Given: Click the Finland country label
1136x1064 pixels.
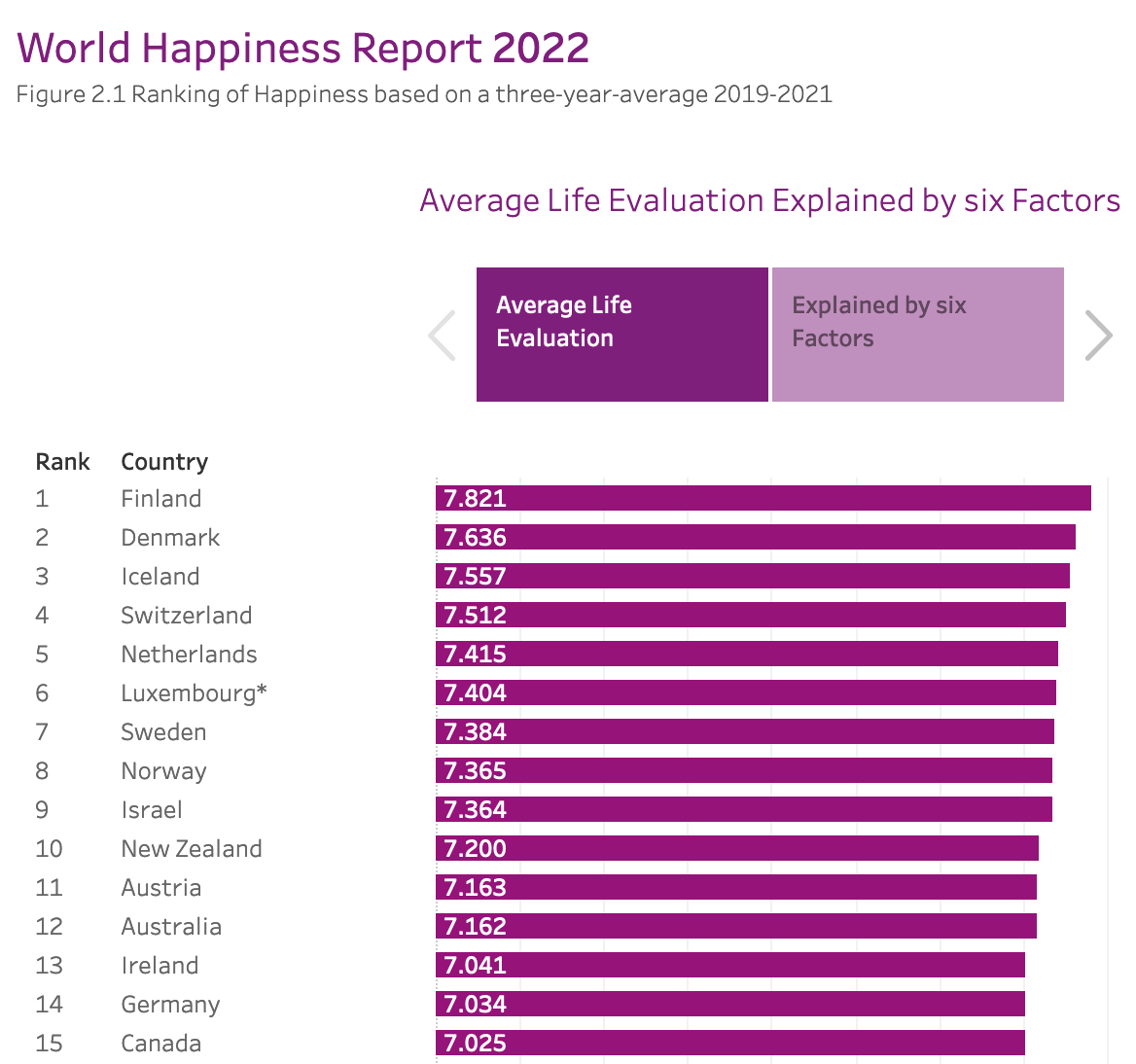Looking at the screenshot, I should (160, 498).
